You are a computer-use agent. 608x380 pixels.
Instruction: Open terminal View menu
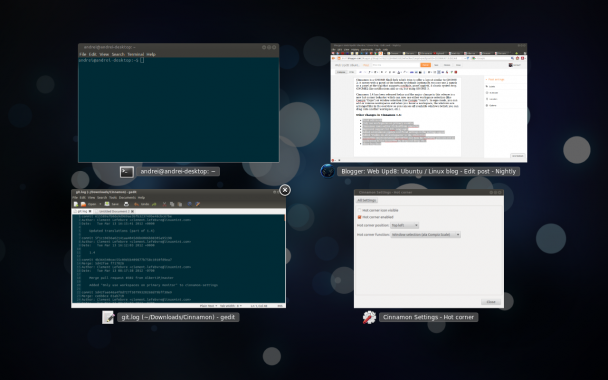[x=104, y=54]
